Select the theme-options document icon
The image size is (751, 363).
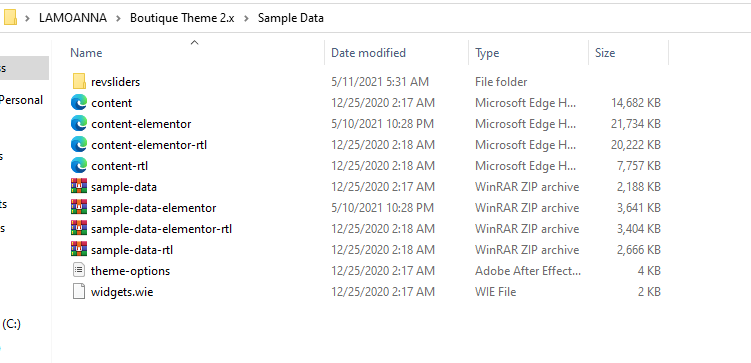(x=79, y=270)
